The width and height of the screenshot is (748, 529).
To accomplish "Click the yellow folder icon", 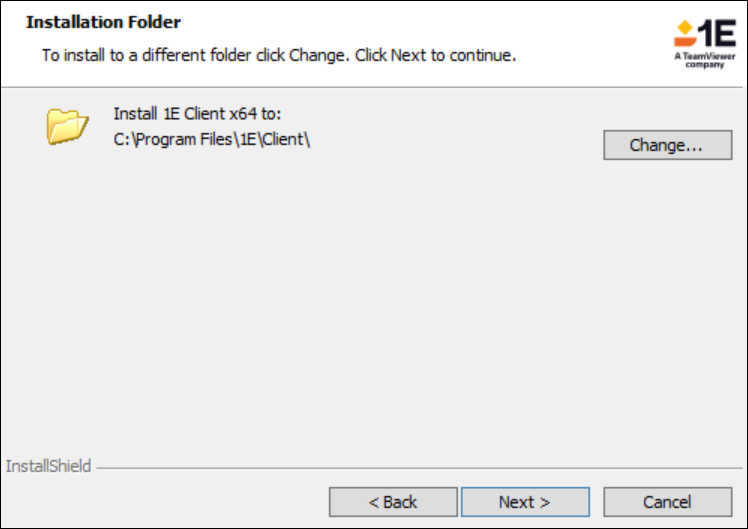I will click(68, 127).
